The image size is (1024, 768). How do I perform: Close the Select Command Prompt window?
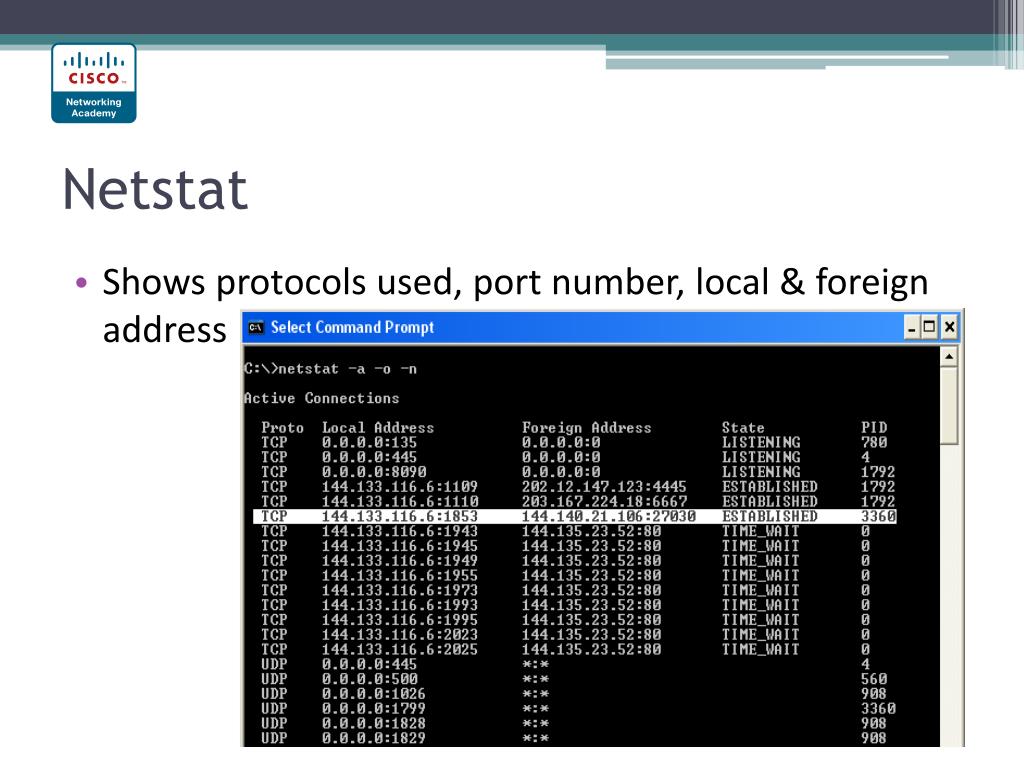950,327
